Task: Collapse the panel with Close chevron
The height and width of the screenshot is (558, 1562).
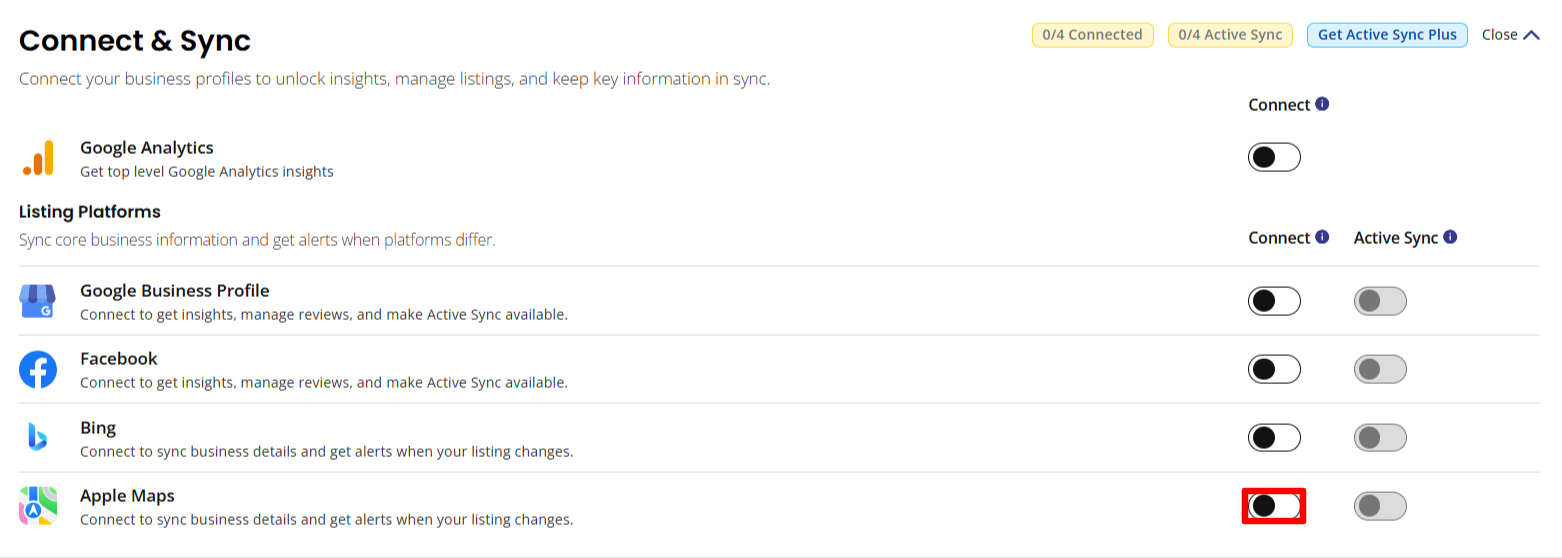Action: pos(1510,35)
